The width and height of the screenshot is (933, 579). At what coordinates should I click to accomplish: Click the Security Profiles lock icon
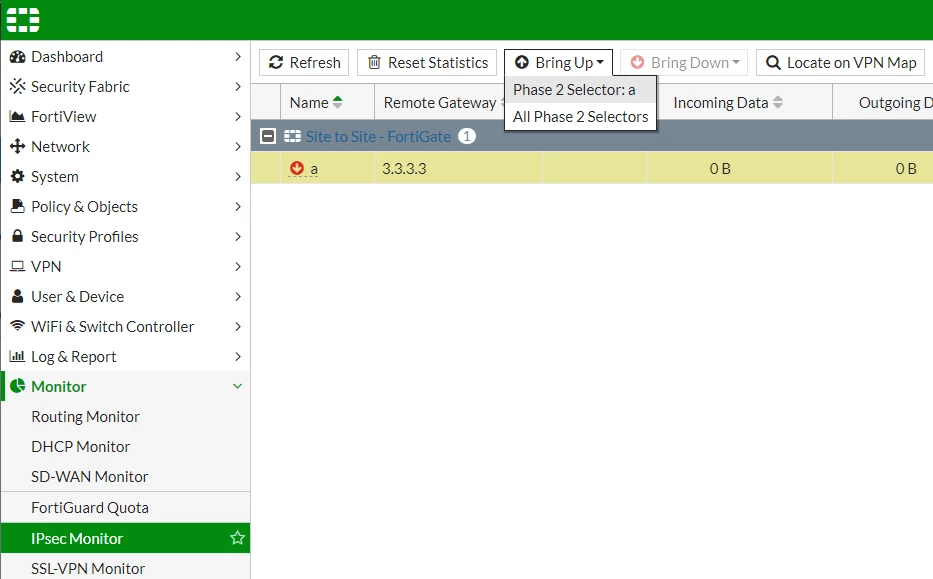(18, 236)
